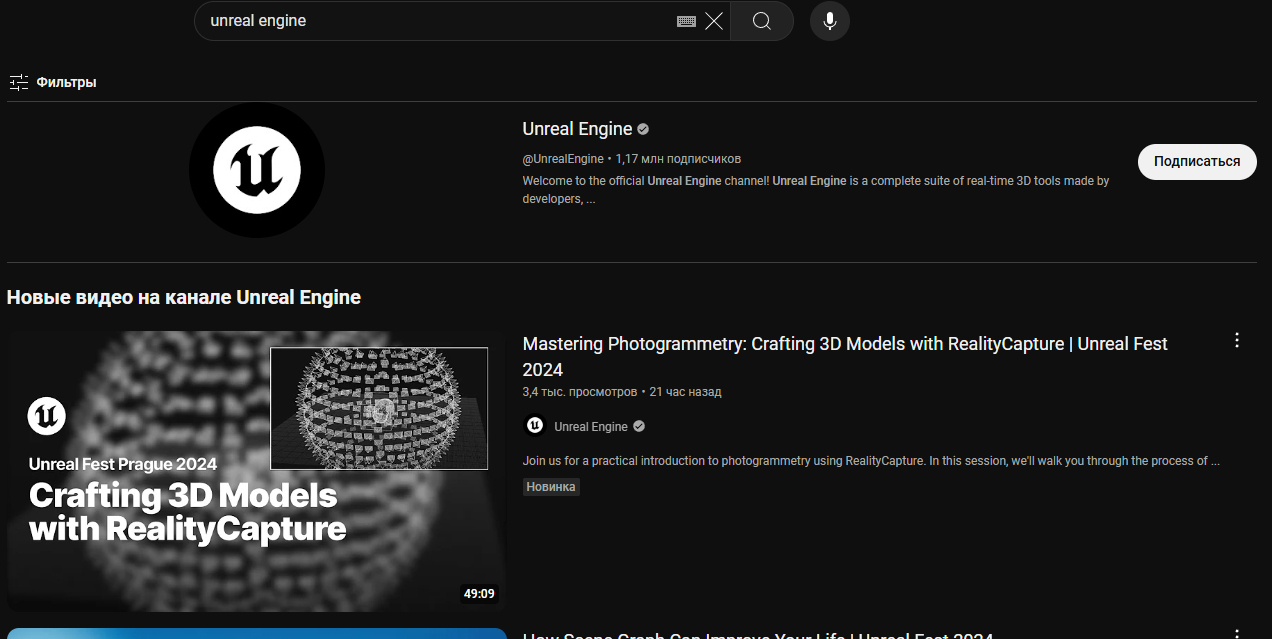This screenshot has height=639, width=1272.
Task: Click the 49:09 duration label on thumbnail
Action: click(x=479, y=594)
